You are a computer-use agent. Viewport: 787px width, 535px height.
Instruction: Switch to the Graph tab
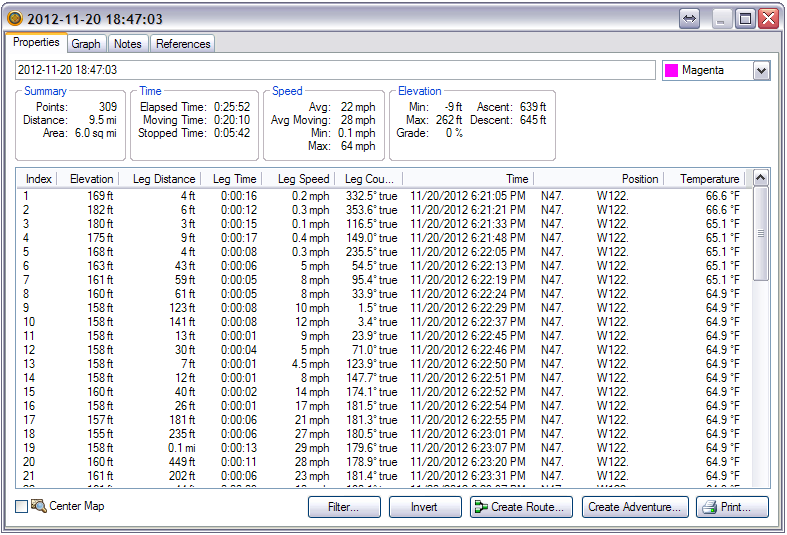86,44
